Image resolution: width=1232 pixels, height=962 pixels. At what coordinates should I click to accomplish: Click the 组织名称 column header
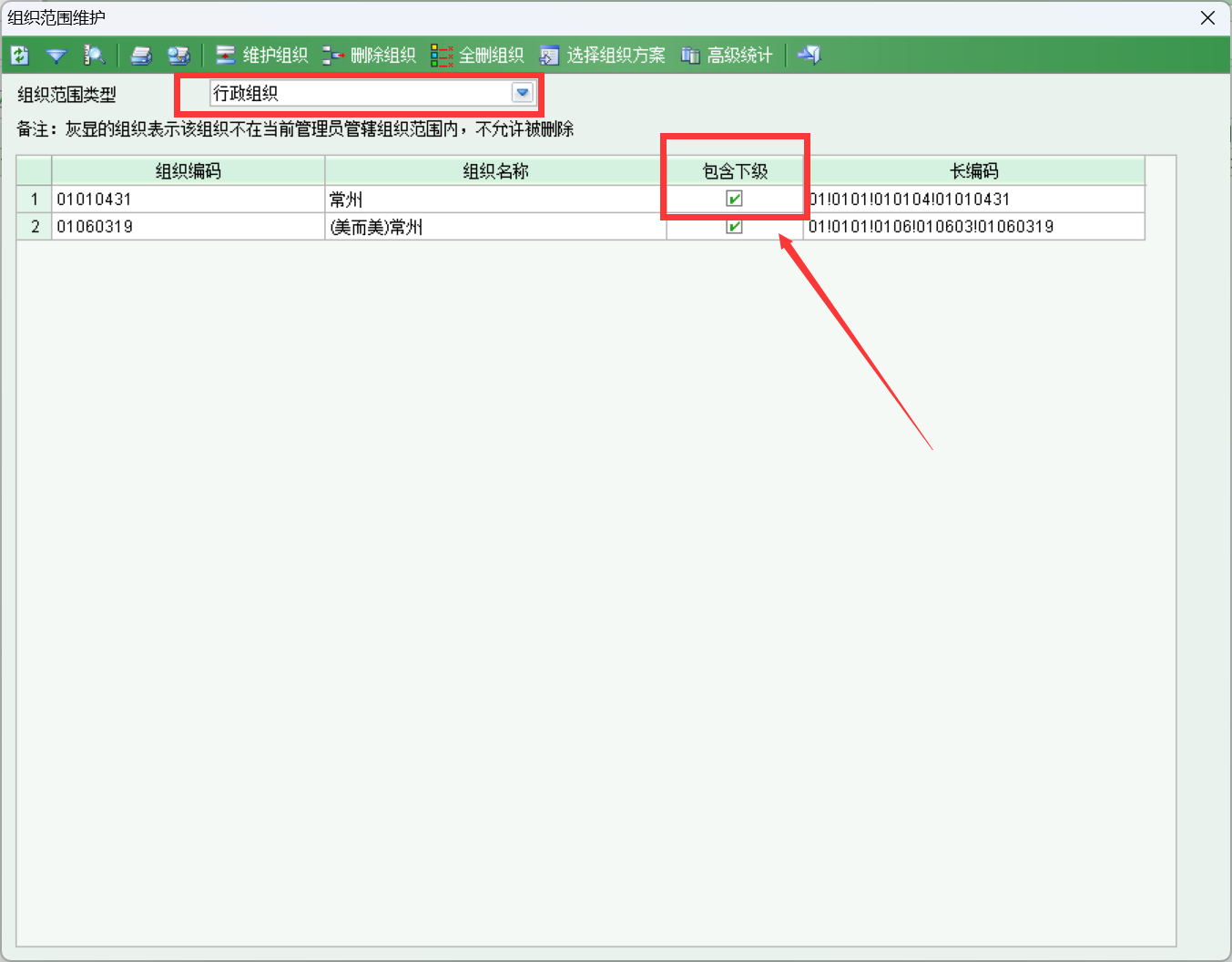pos(495,171)
